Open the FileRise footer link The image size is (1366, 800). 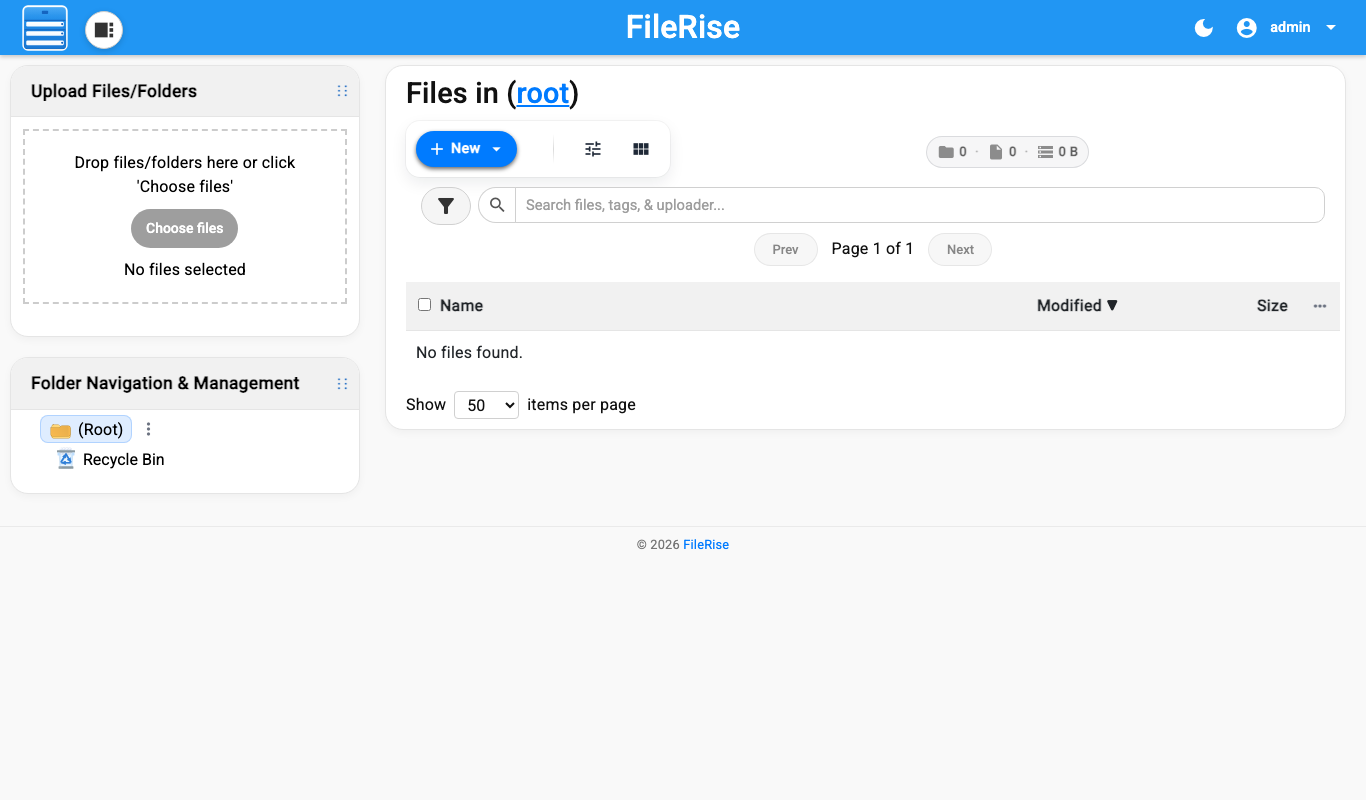click(706, 545)
